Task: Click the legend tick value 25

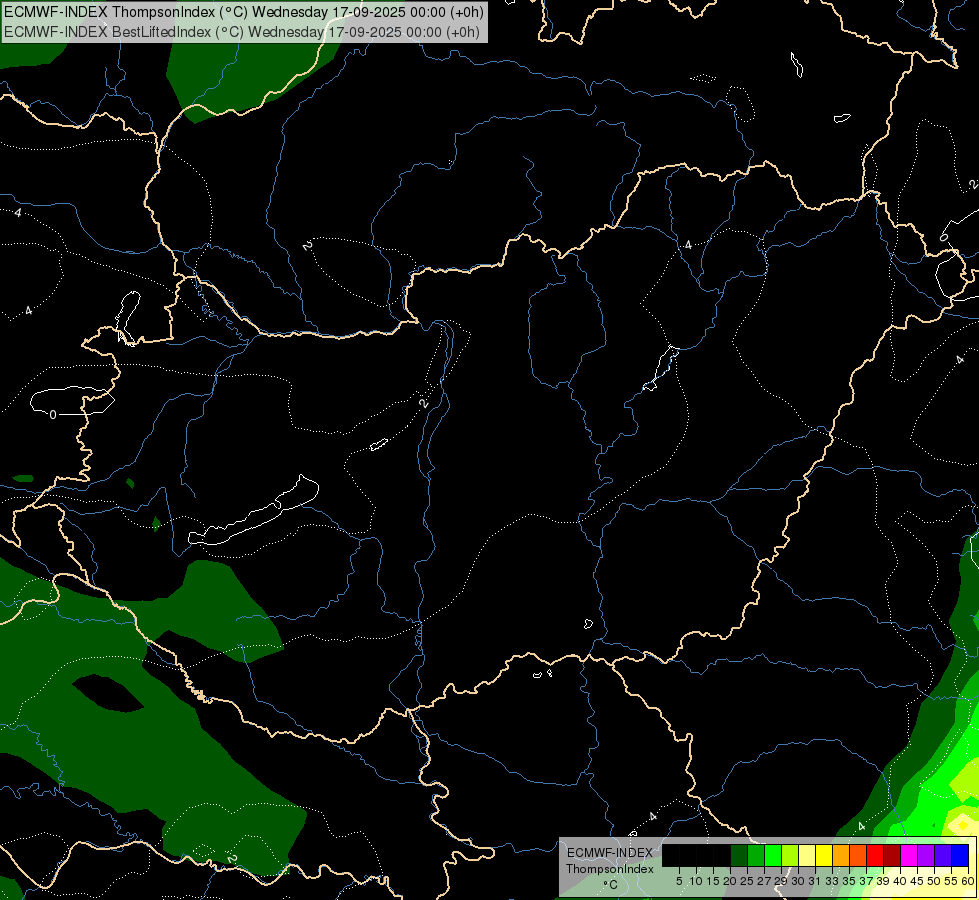Action: coord(747,881)
